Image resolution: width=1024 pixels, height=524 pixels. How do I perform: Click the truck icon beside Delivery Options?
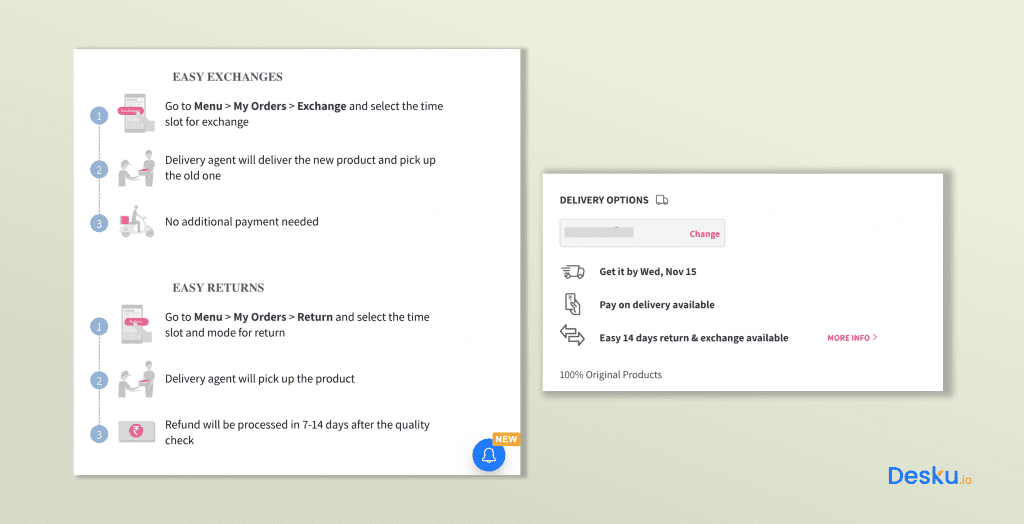coord(662,200)
